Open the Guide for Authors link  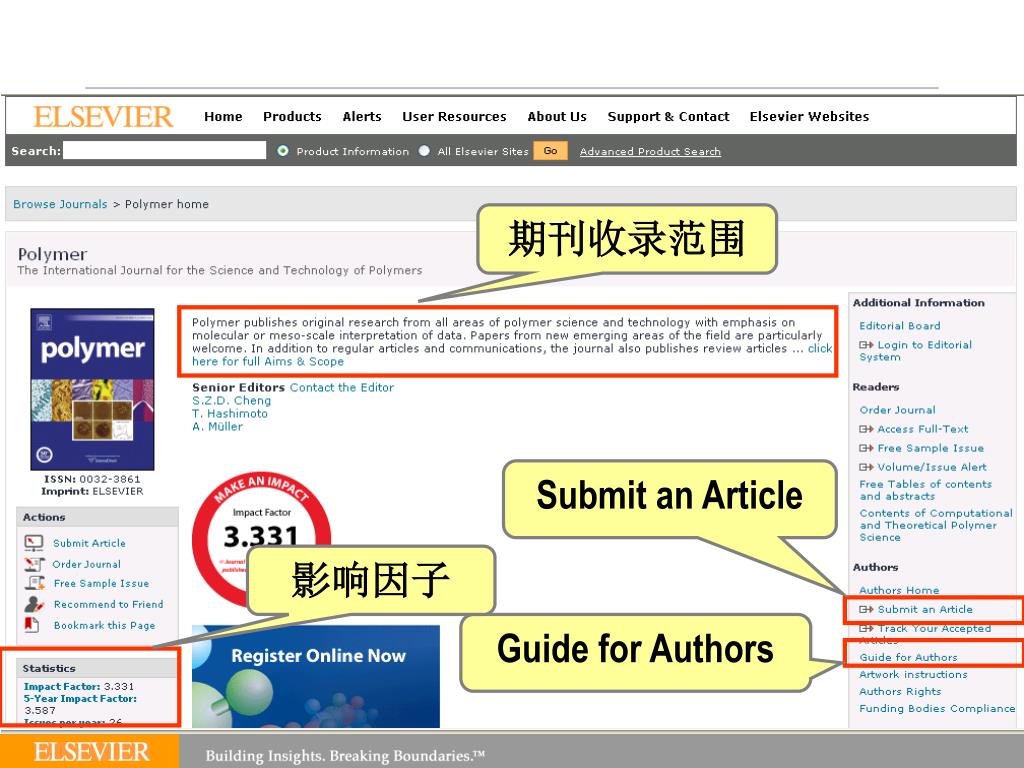(x=908, y=658)
